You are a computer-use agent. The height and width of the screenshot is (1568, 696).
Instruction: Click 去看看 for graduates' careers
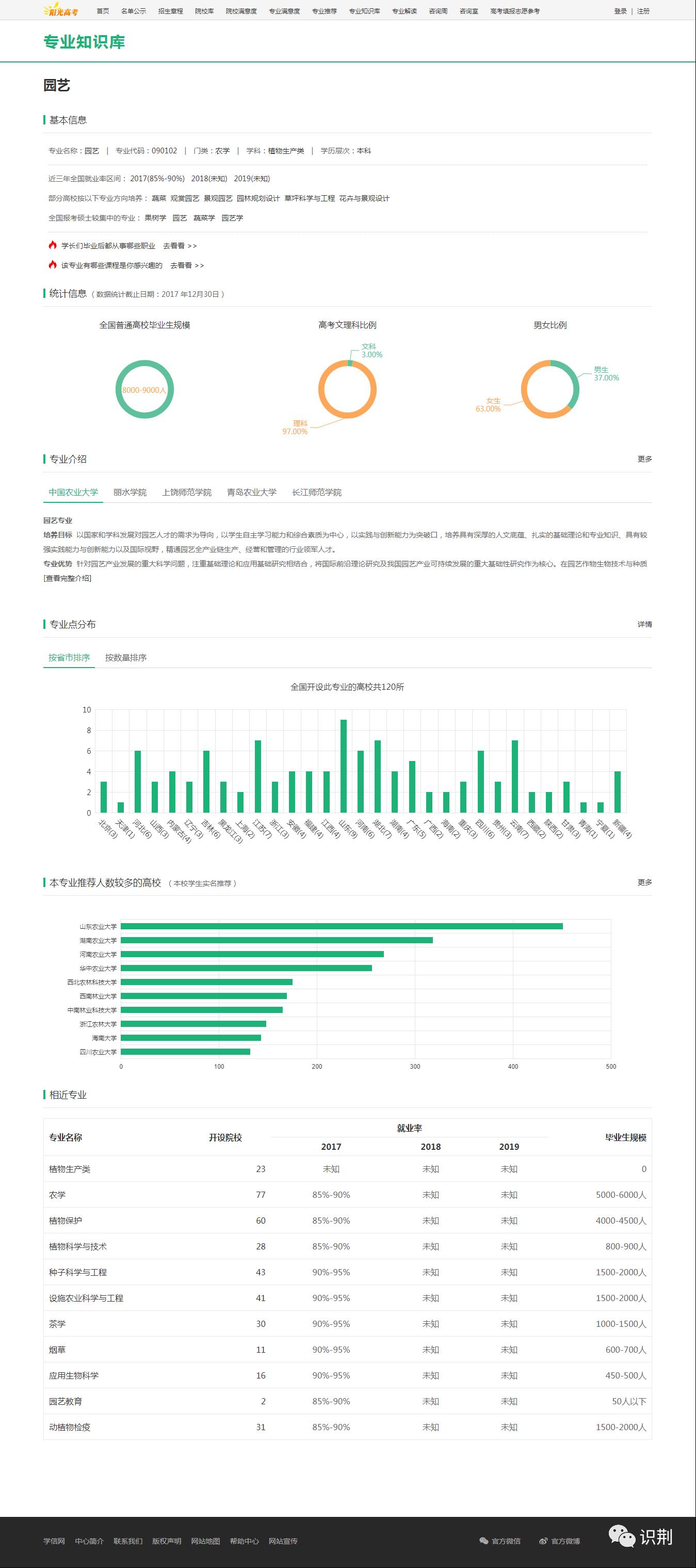pyautogui.click(x=180, y=246)
